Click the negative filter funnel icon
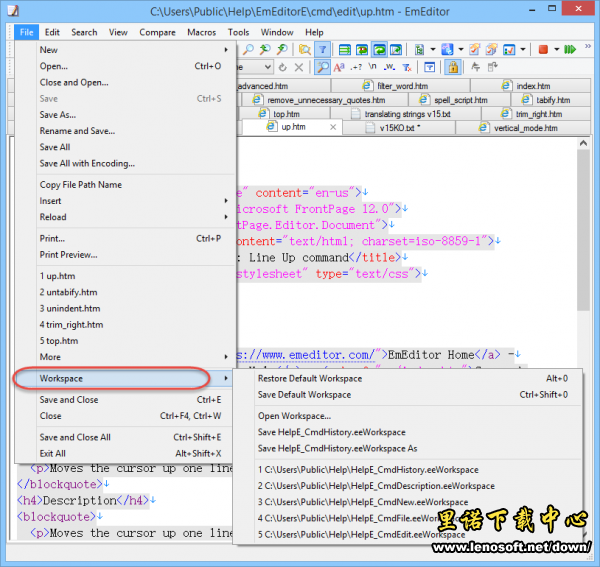600x567 pixels. coord(407,67)
